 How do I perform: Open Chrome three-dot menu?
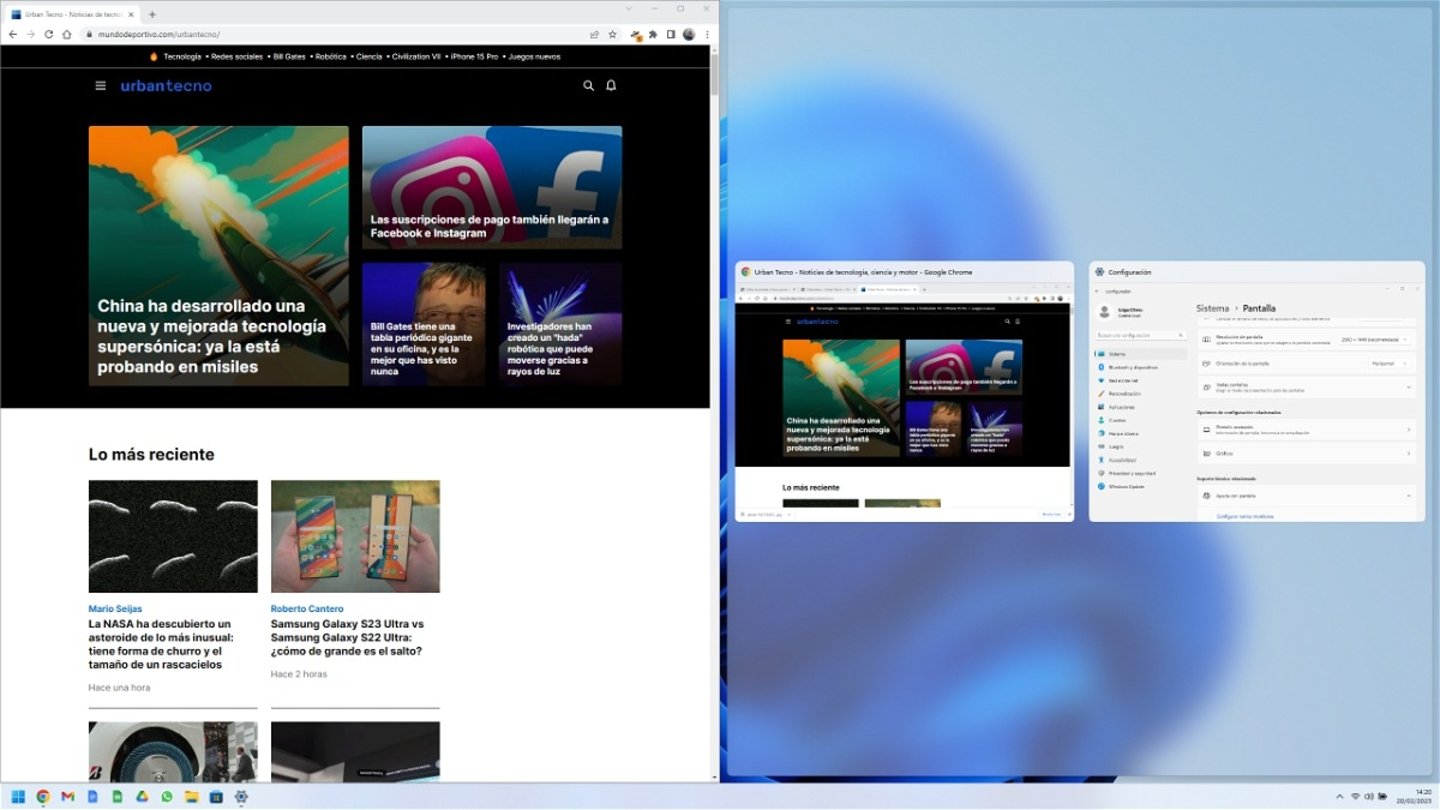707,34
